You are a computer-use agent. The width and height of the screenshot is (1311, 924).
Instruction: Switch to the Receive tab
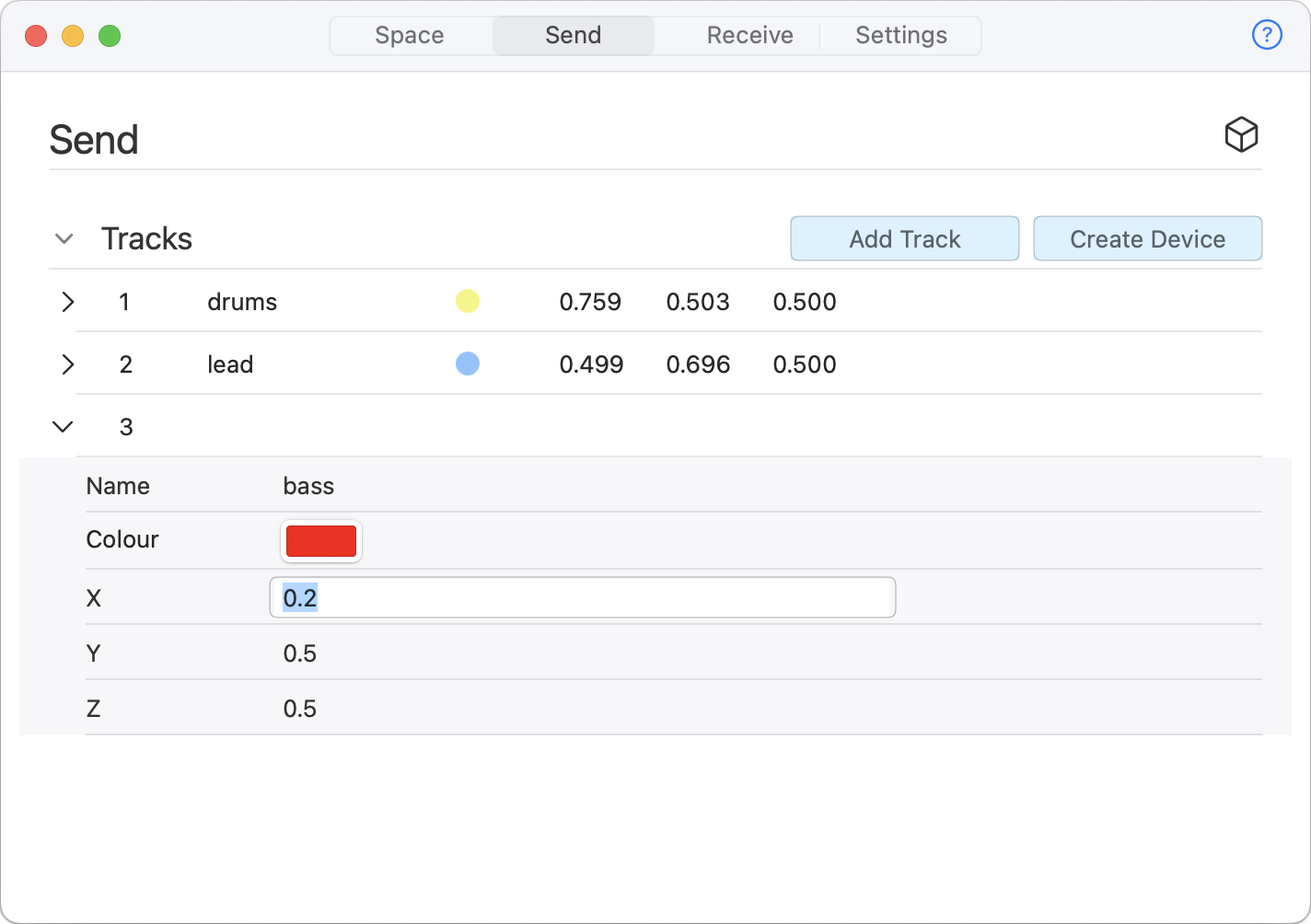749,36
